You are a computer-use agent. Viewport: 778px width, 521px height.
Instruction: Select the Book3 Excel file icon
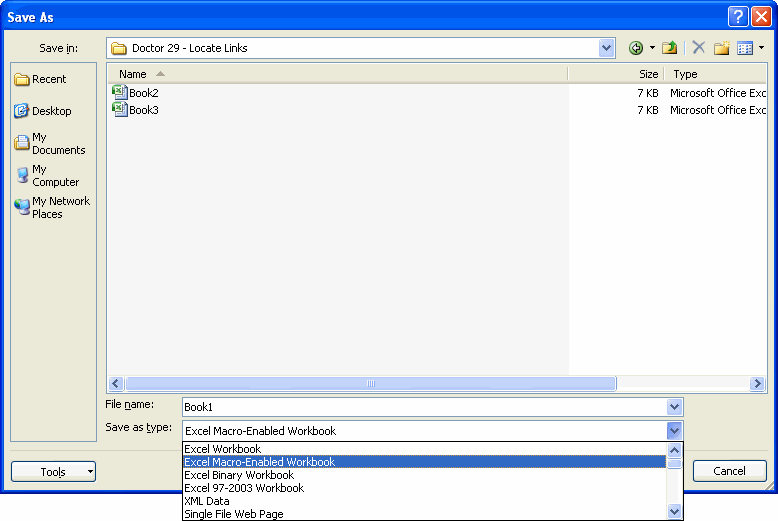point(120,109)
